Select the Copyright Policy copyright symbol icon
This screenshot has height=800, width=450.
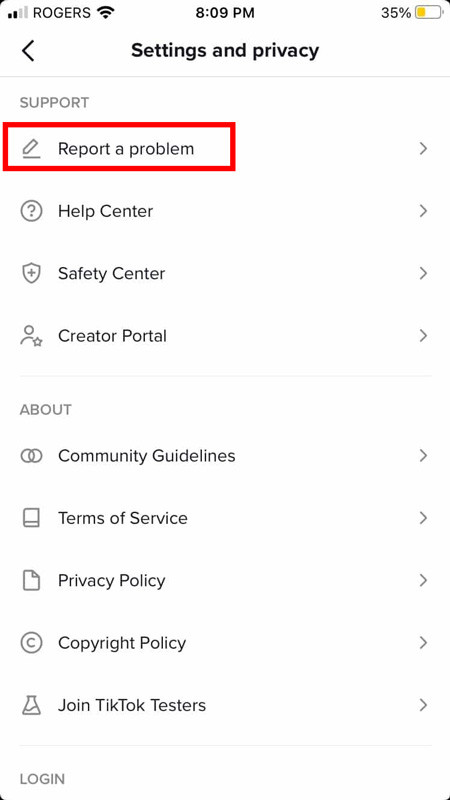[x=31, y=643]
